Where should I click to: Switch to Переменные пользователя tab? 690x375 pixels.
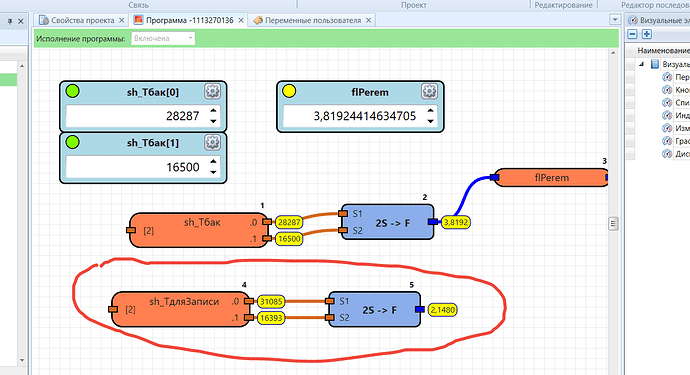313,20
